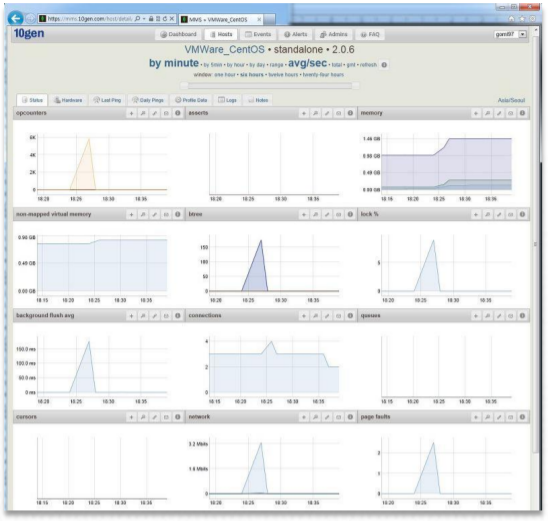
Task: Go to the Dashboard menu
Action: tap(178, 34)
